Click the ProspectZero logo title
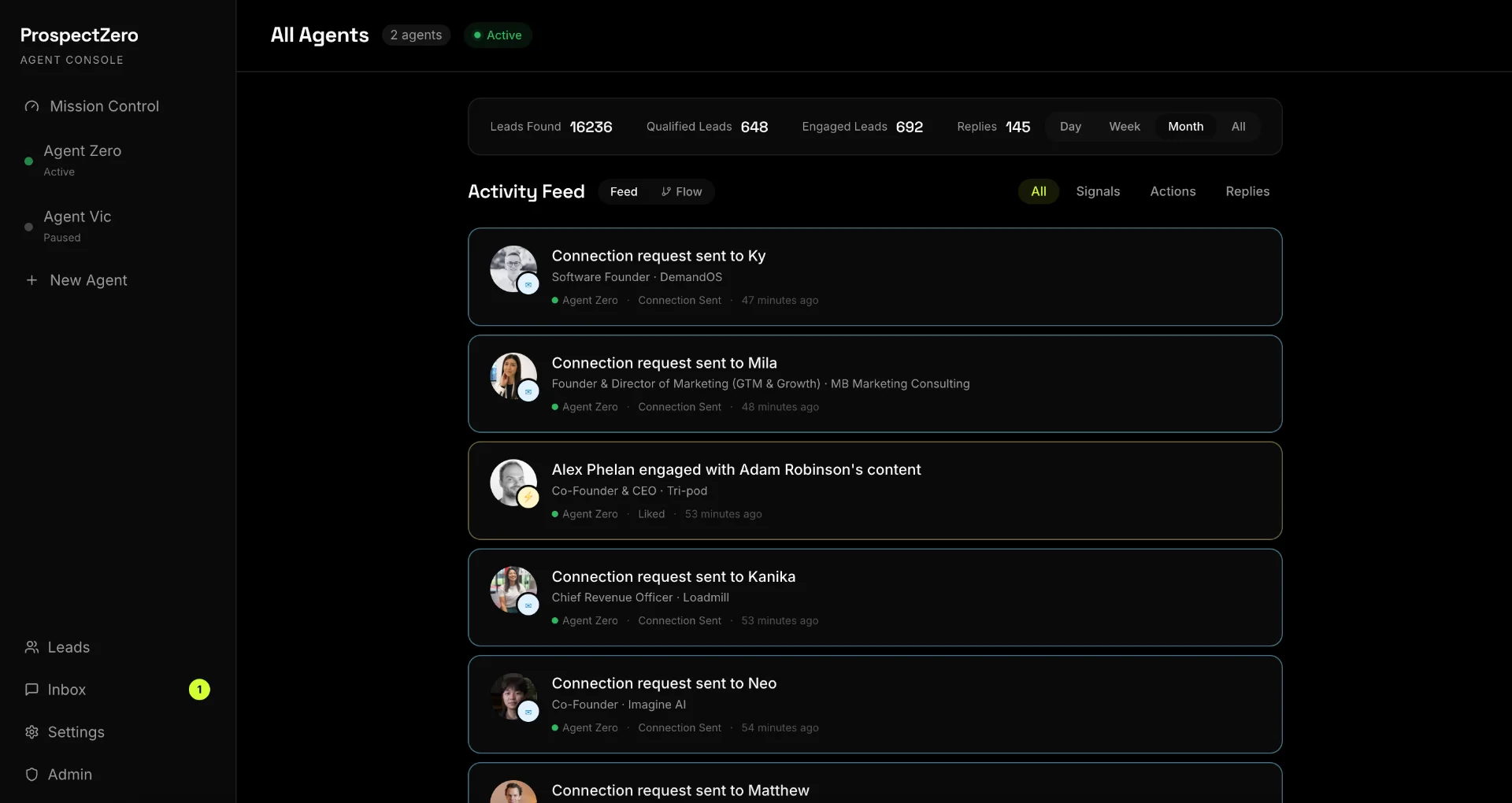The width and height of the screenshot is (1512, 803). pos(79,35)
